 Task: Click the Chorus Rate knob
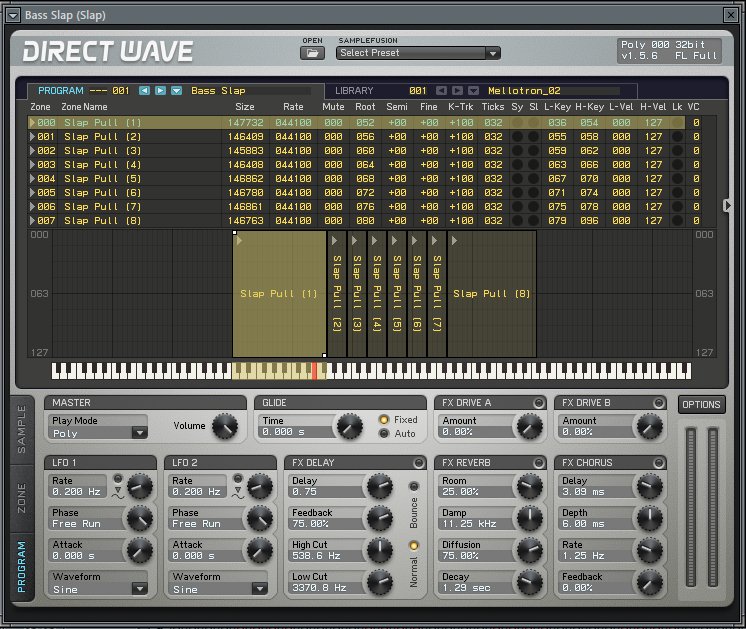pyautogui.click(x=650, y=550)
